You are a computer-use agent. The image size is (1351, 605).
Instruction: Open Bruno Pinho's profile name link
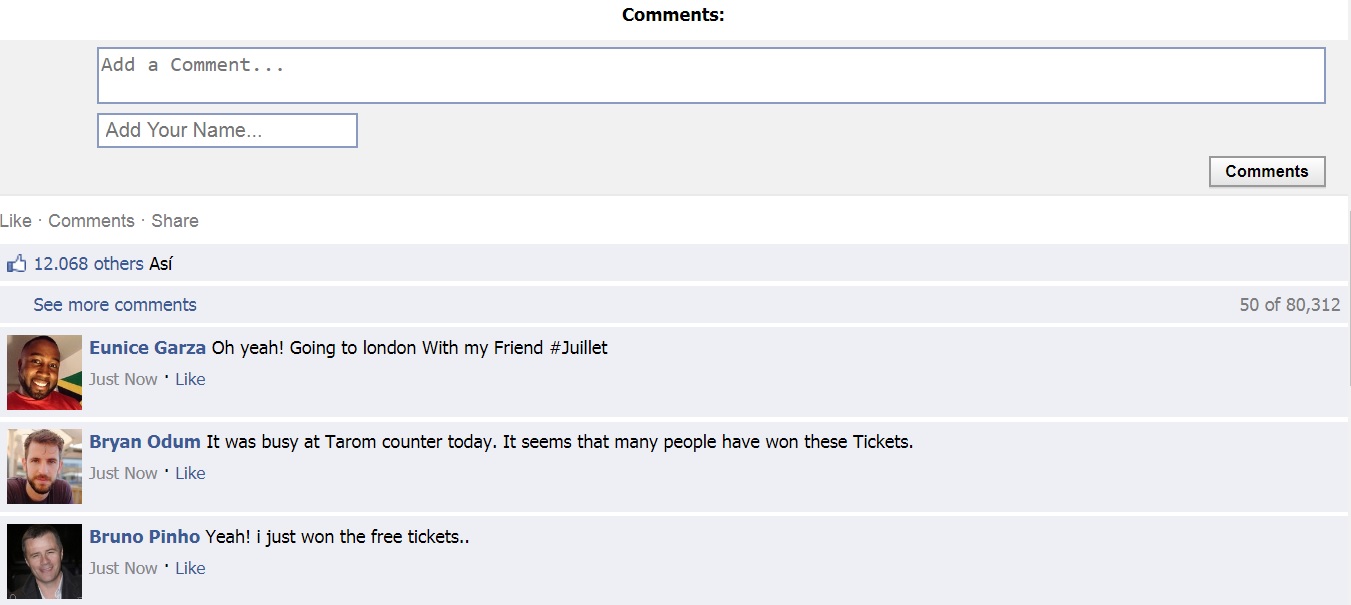(x=144, y=537)
